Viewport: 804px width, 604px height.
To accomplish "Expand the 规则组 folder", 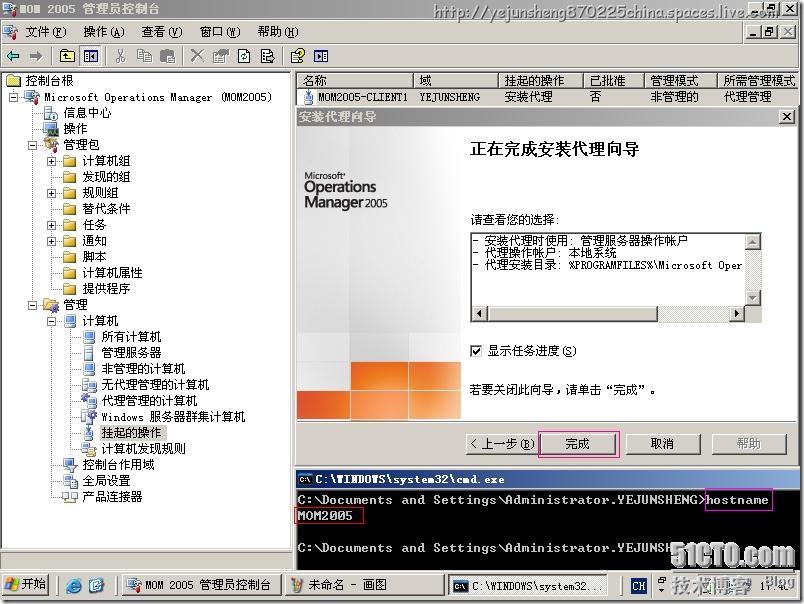I will pos(51,193).
